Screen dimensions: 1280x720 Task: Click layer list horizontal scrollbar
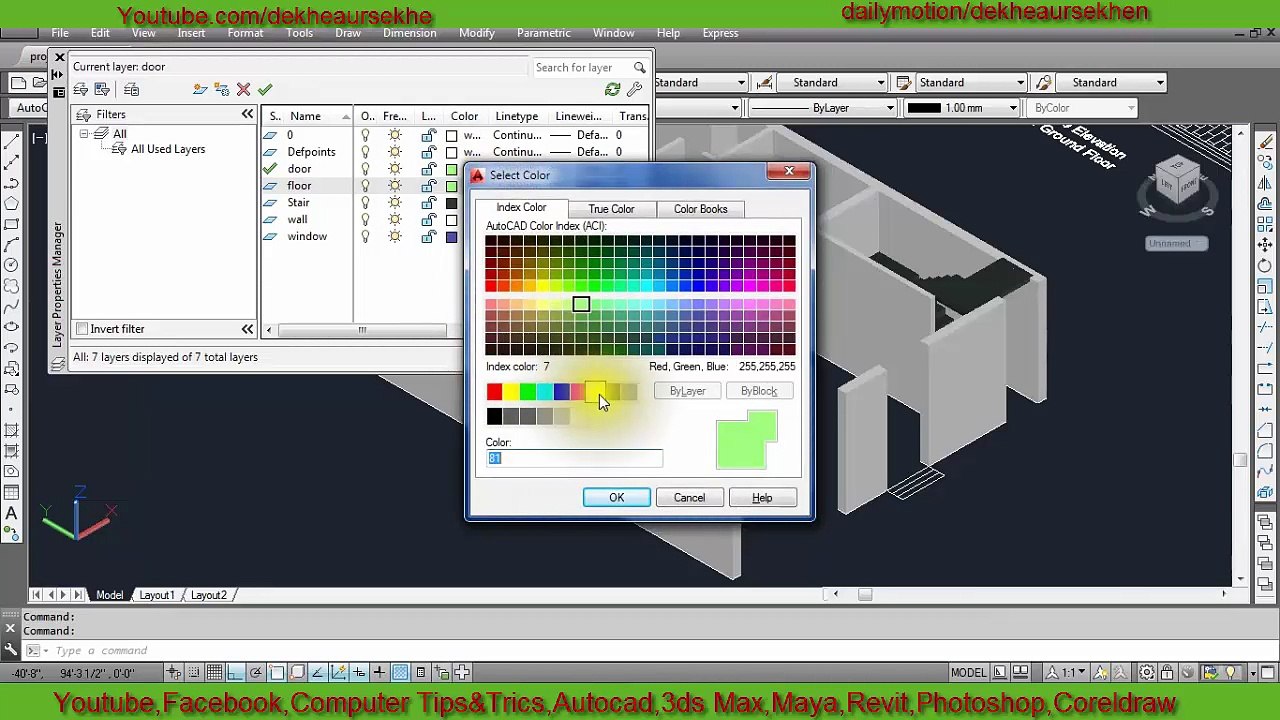click(362, 330)
